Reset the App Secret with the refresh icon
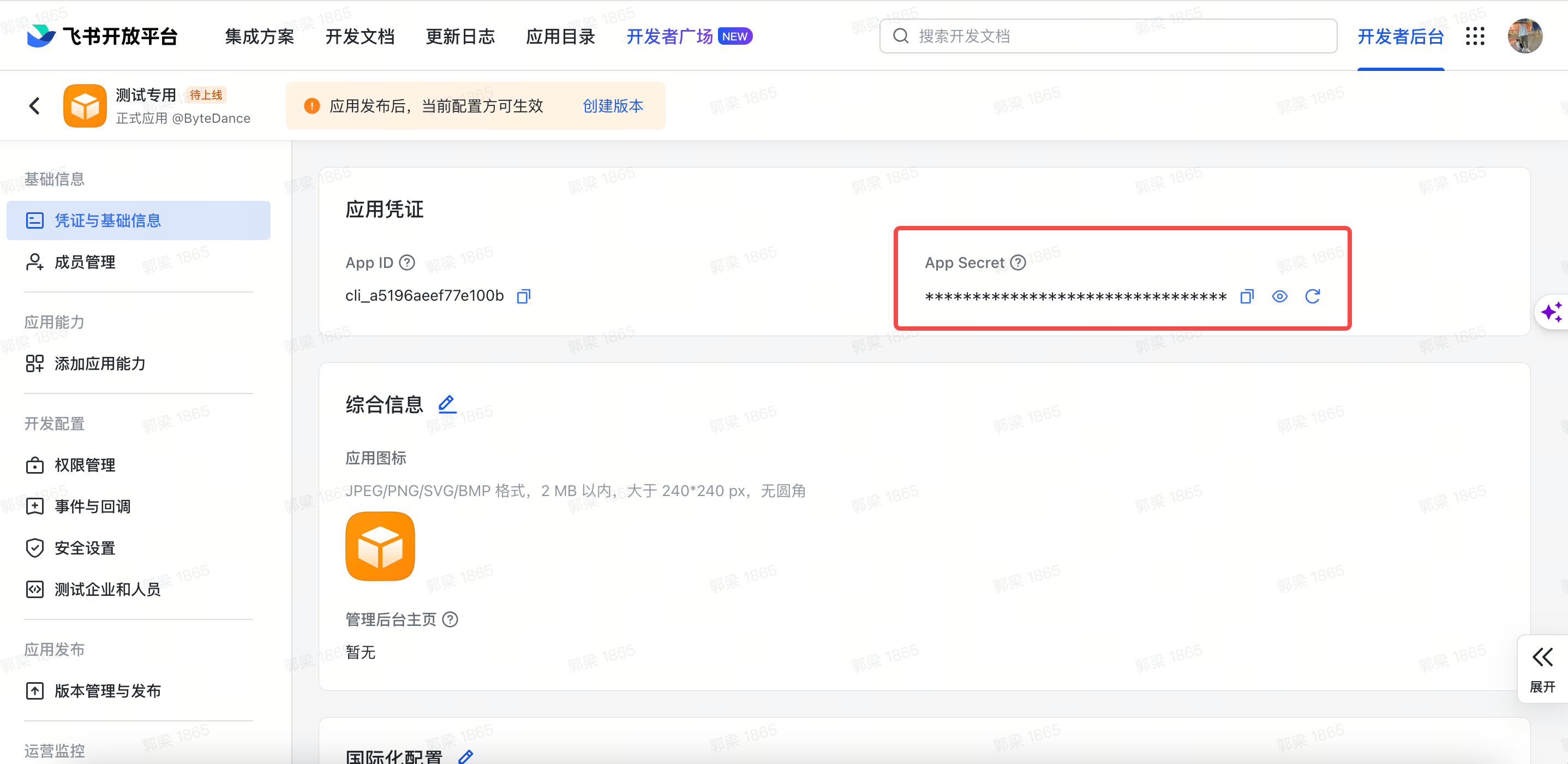The height and width of the screenshot is (764, 1568). pyautogui.click(x=1312, y=296)
